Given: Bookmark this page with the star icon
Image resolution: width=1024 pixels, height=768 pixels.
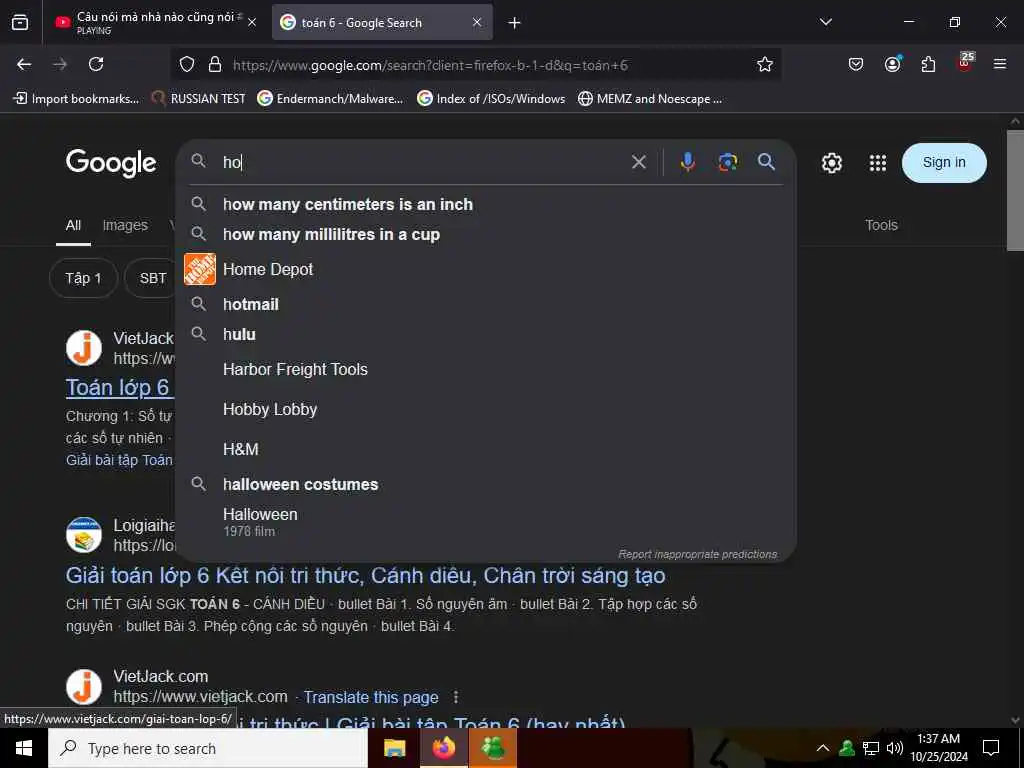Looking at the screenshot, I should [x=765, y=64].
